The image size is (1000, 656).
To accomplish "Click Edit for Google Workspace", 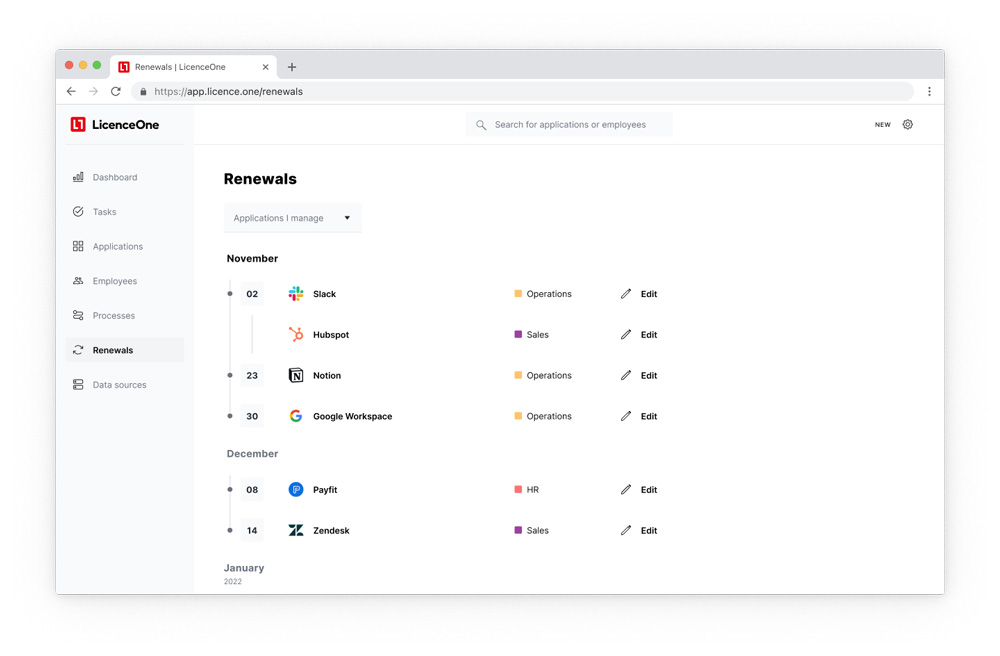I will point(649,416).
